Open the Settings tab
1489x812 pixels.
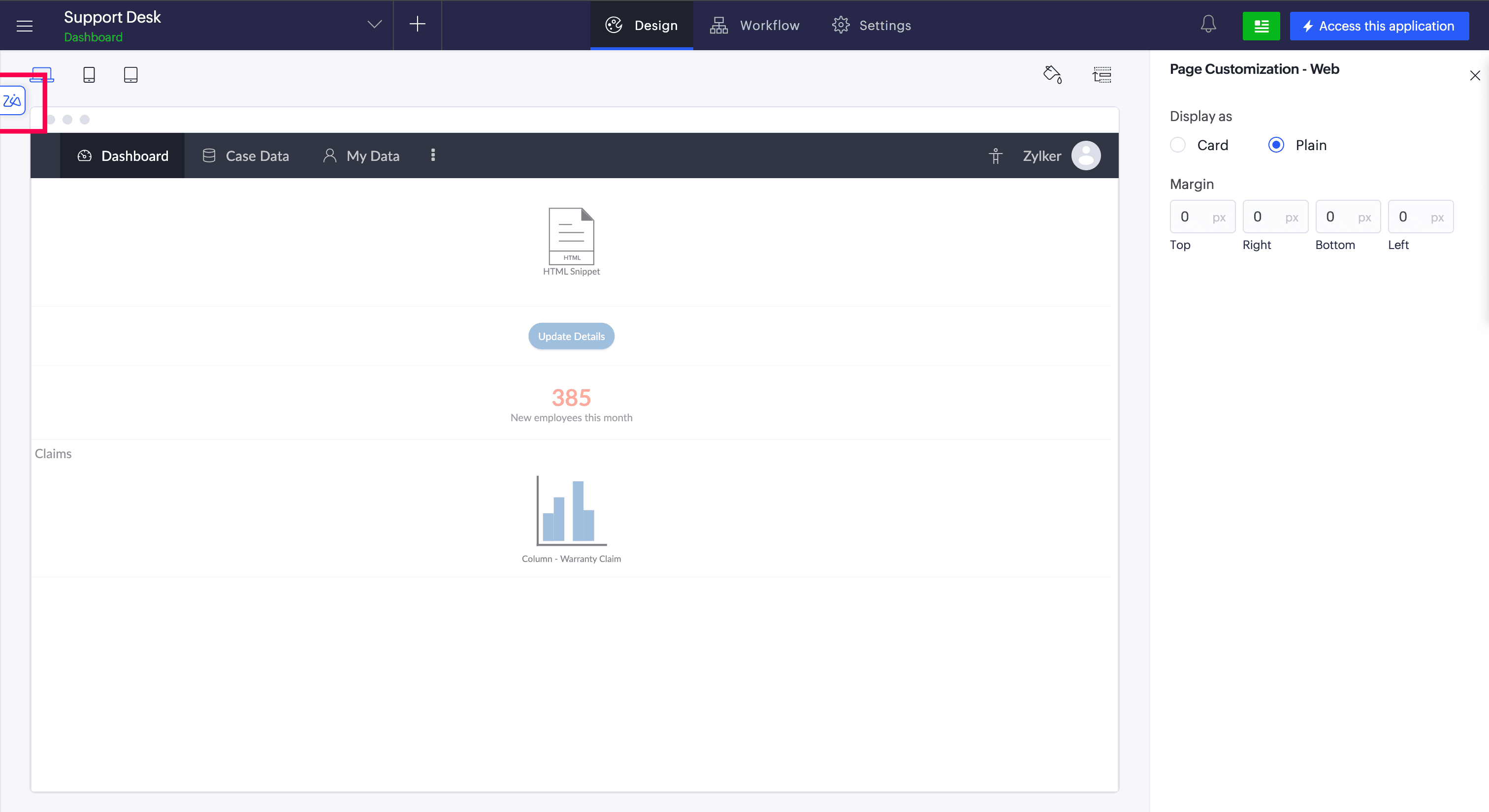point(872,26)
